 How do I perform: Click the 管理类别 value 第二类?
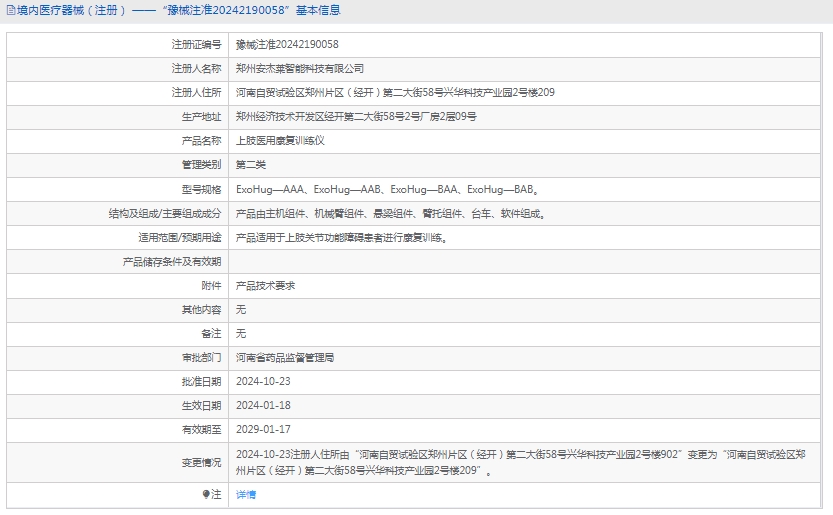pos(250,165)
